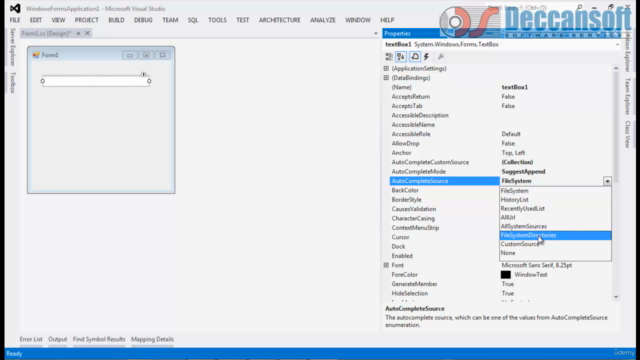The width and height of the screenshot is (640, 360).
Task: Open the VIEW menu
Action: (x=58, y=20)
